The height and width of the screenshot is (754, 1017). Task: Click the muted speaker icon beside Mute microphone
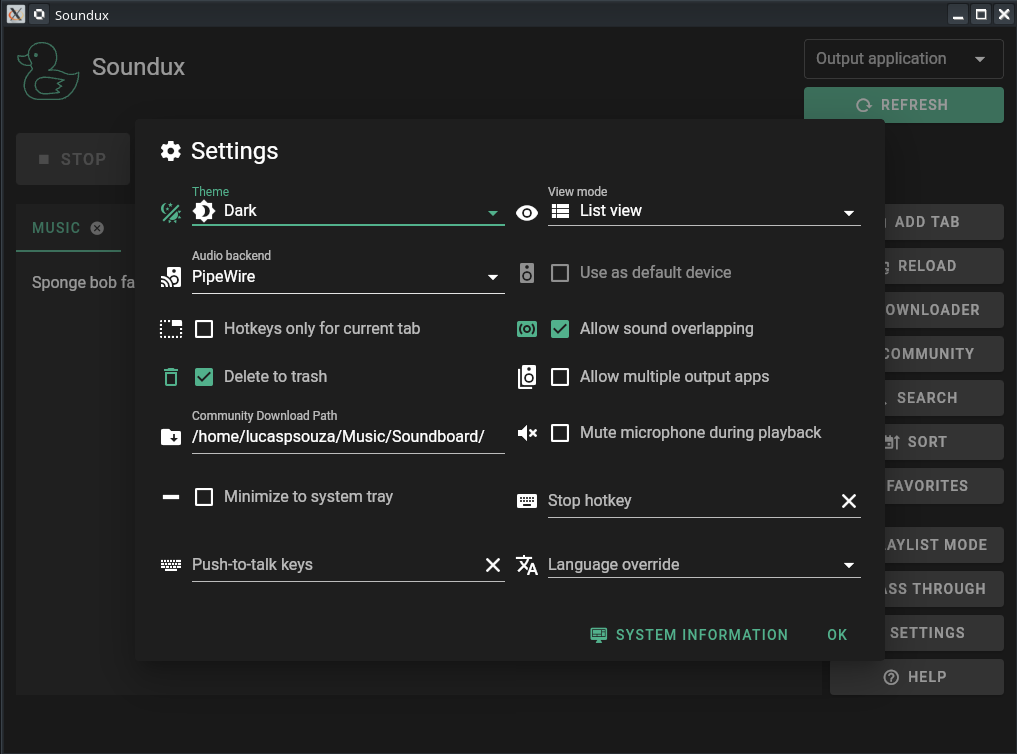click(x=527, y=432)
